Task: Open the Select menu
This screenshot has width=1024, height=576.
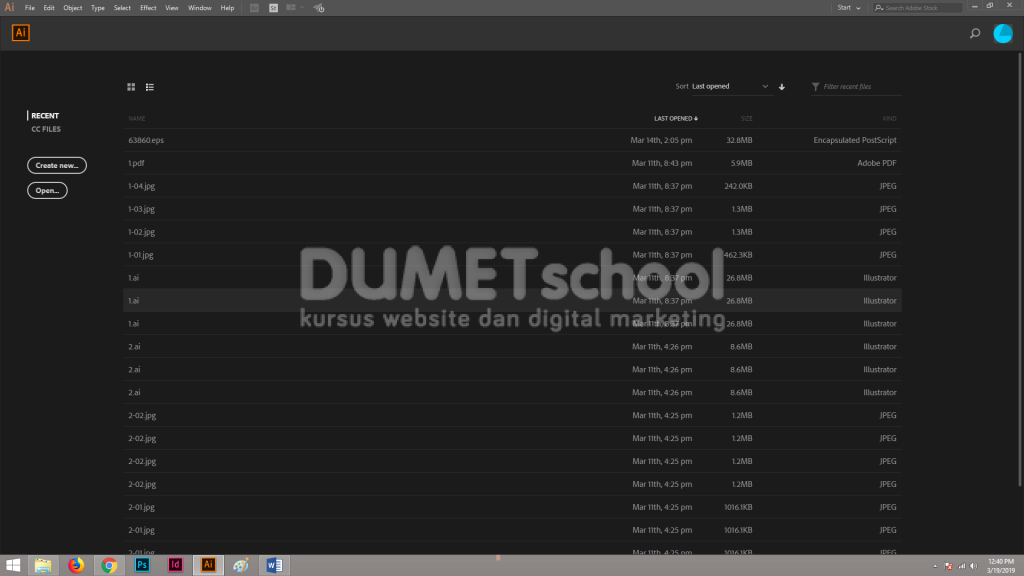Action: pos(122,8)
